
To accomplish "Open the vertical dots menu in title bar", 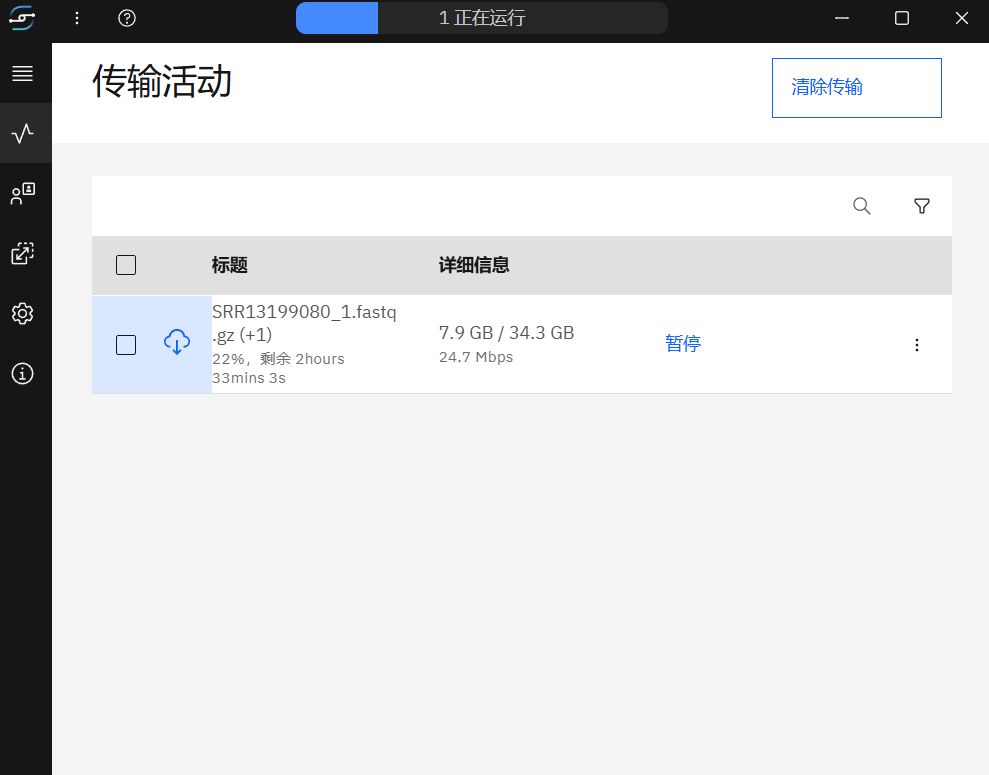I will click(x=77, y=18).
